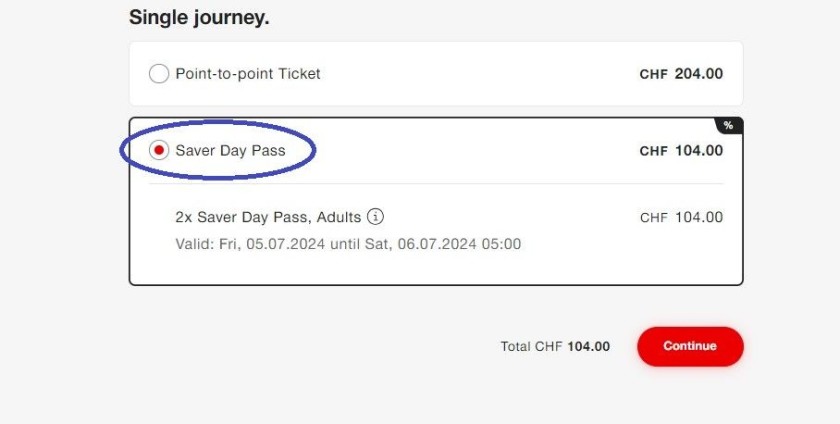This screenshot has width=840, height=424.
Task: Select the Saver Day Pass radio button
Action: [x=159, y=151]
